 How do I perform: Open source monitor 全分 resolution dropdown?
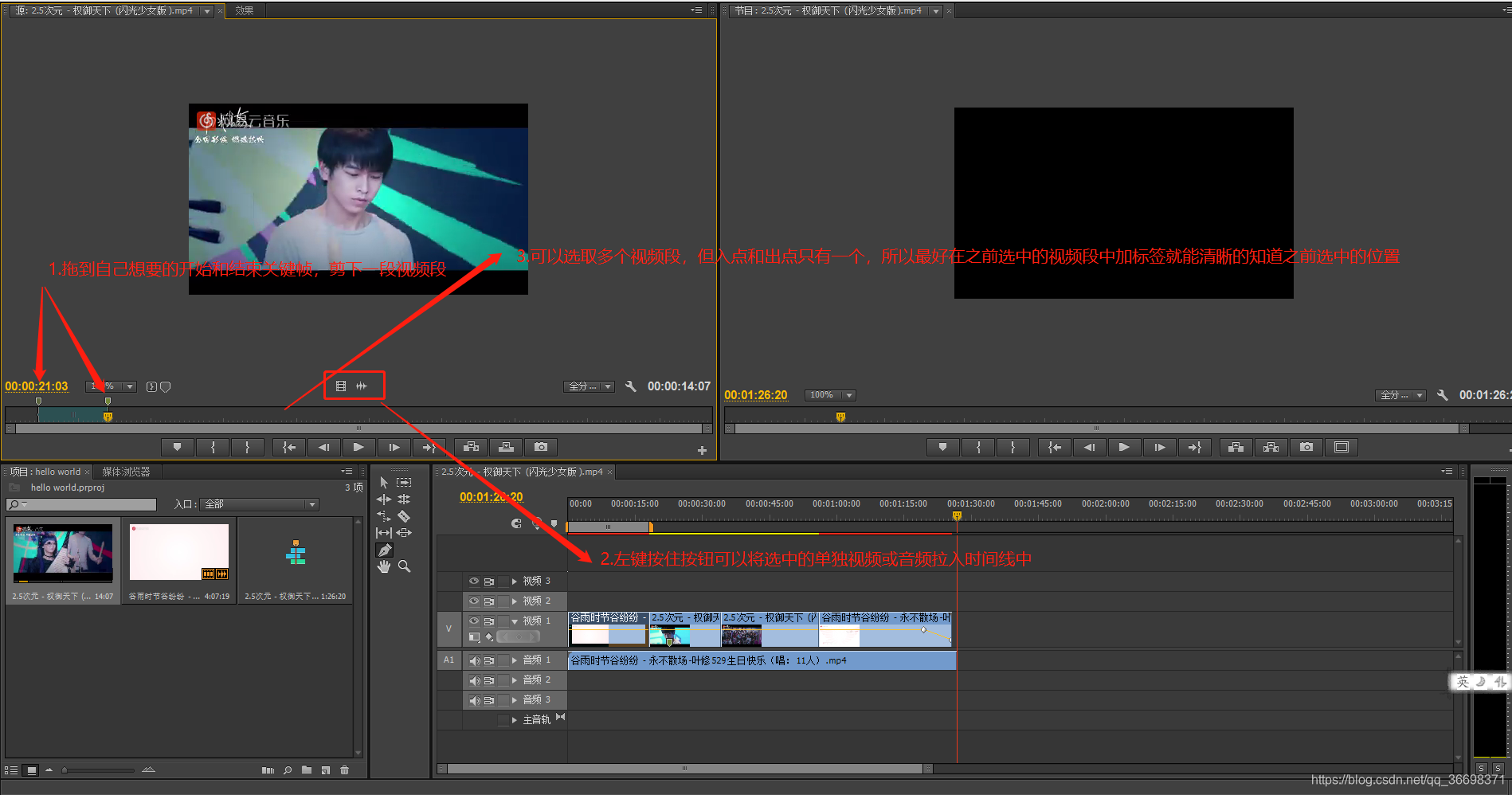point(589,386)
